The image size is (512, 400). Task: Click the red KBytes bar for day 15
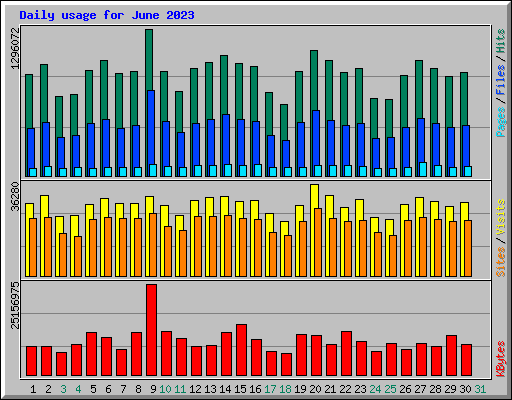pos(241,350)
